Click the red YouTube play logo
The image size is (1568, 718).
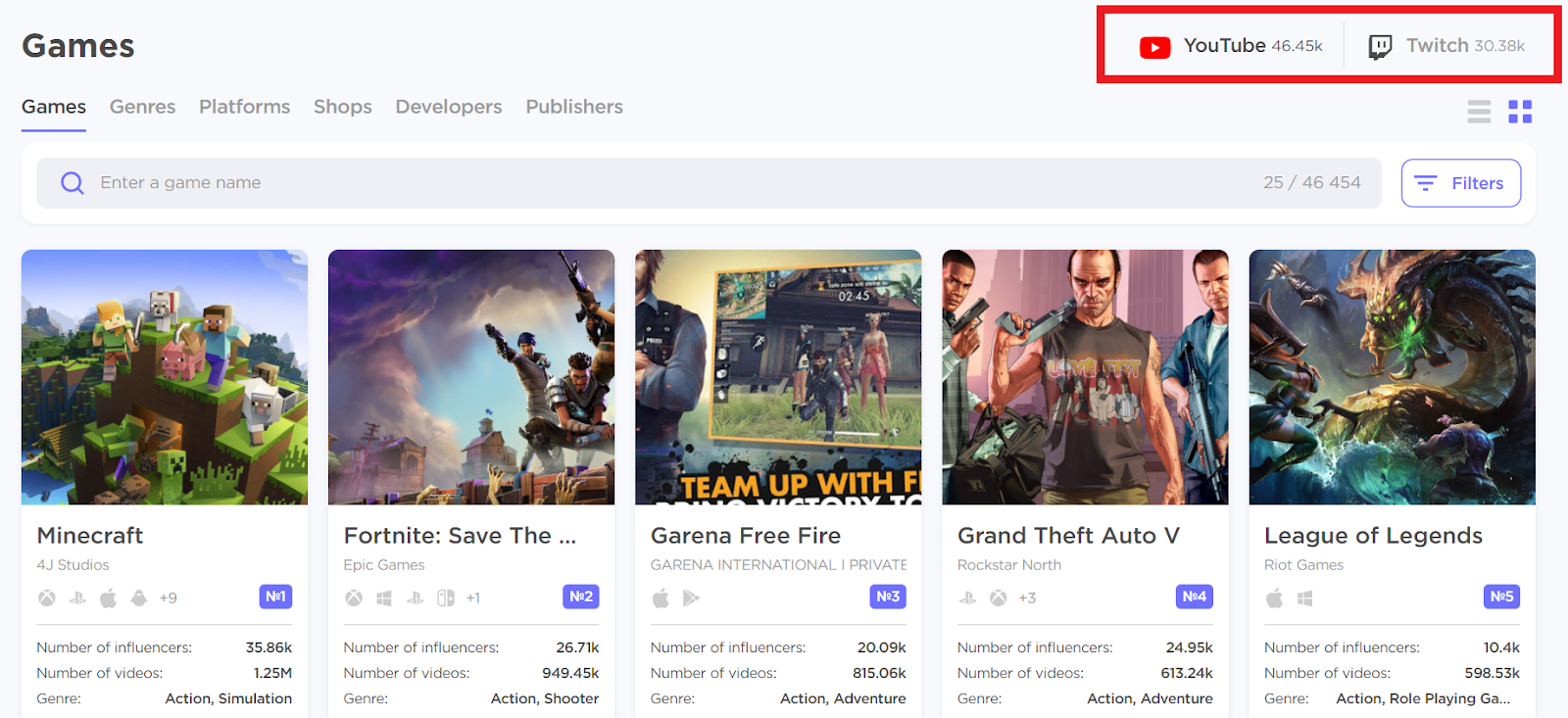pos(1154,47)
